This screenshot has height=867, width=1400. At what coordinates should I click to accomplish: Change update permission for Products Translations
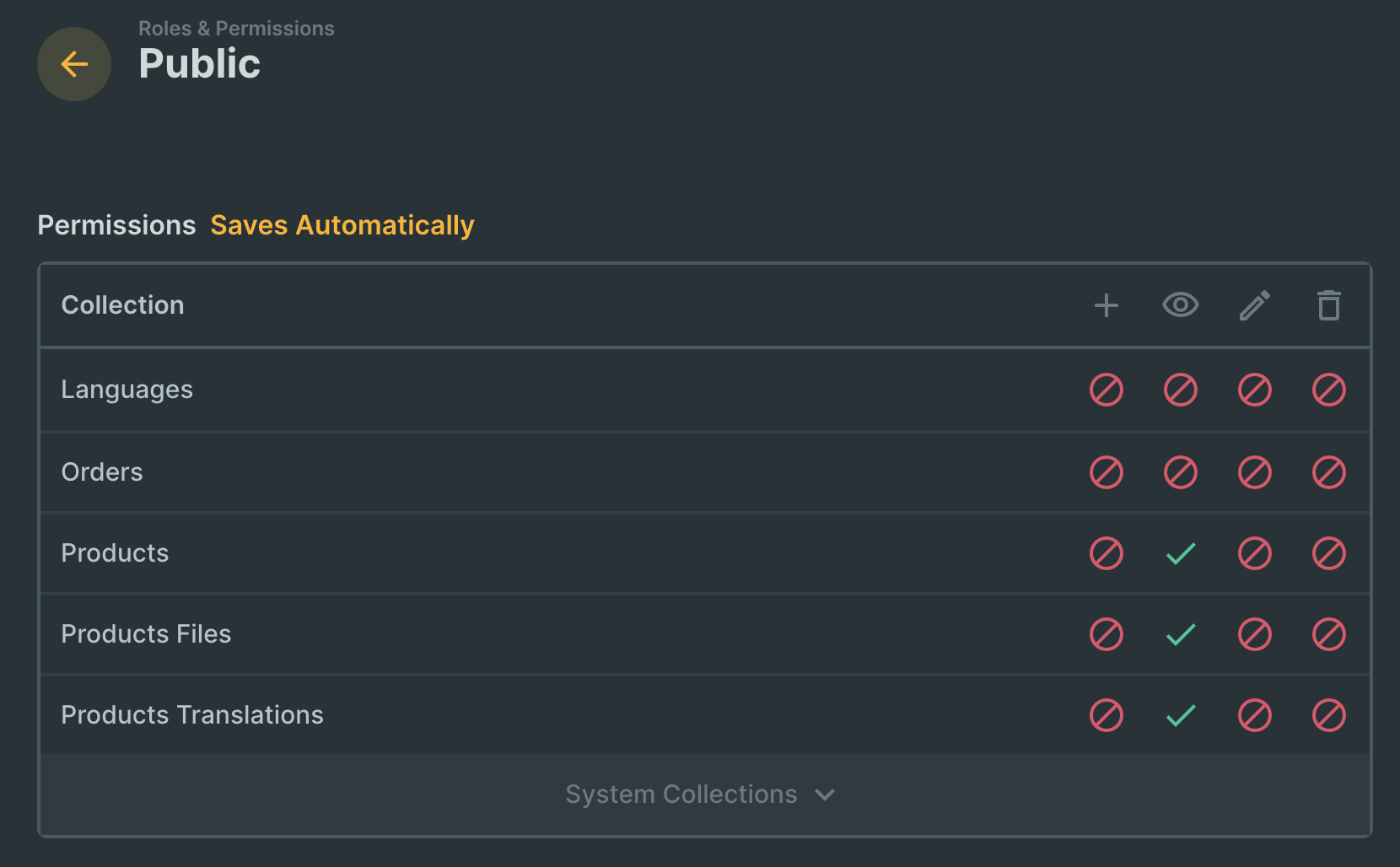coord(1255,715)
